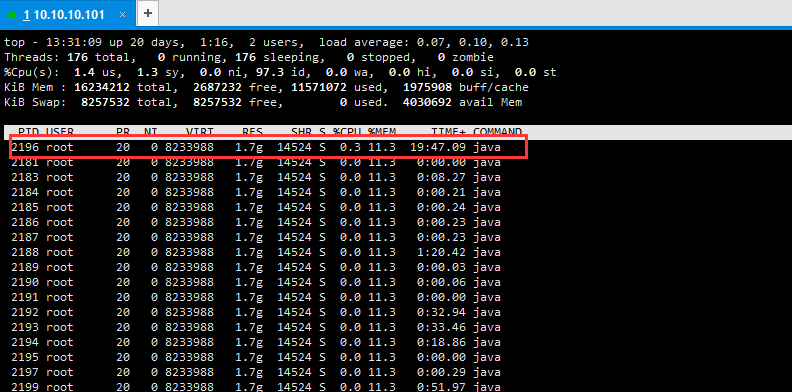Click the 0:32.94 time value
The width and height of the screenshot is (792, 392).
coord(442,312)
